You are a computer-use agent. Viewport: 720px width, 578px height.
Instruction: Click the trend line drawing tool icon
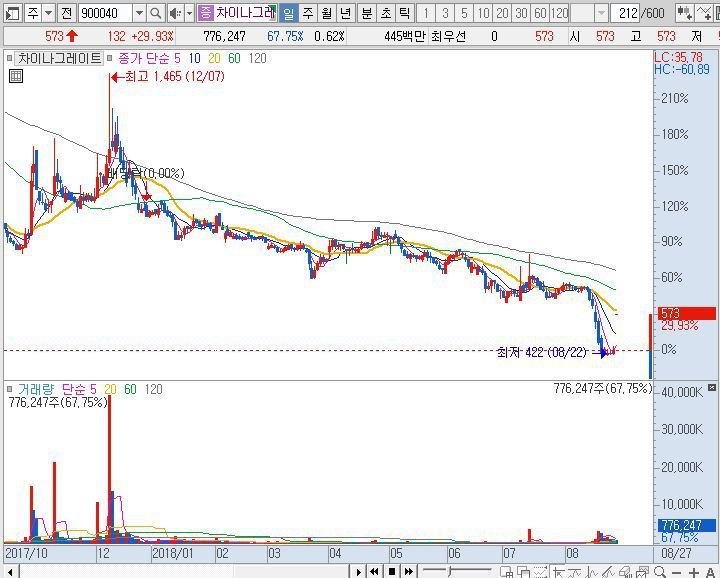point(575,572)
